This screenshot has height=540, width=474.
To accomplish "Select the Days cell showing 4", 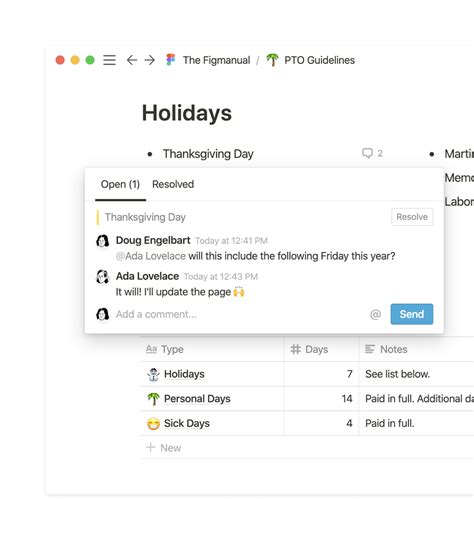I will point(321,424).
